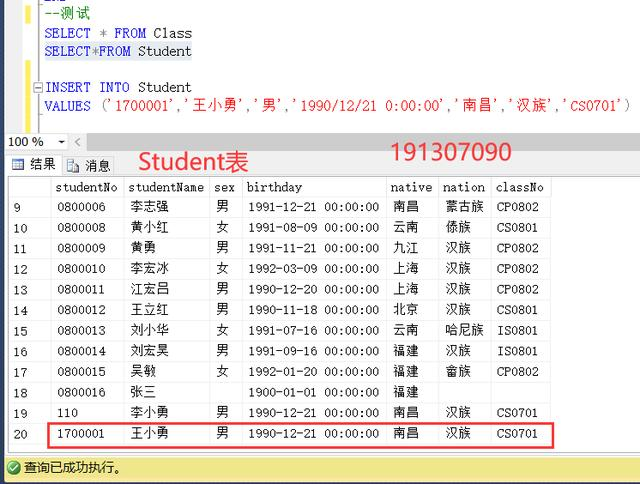This screenshot has width=640, height=484.
Task: Select the studentNo column header
Action: click(87, 187)
